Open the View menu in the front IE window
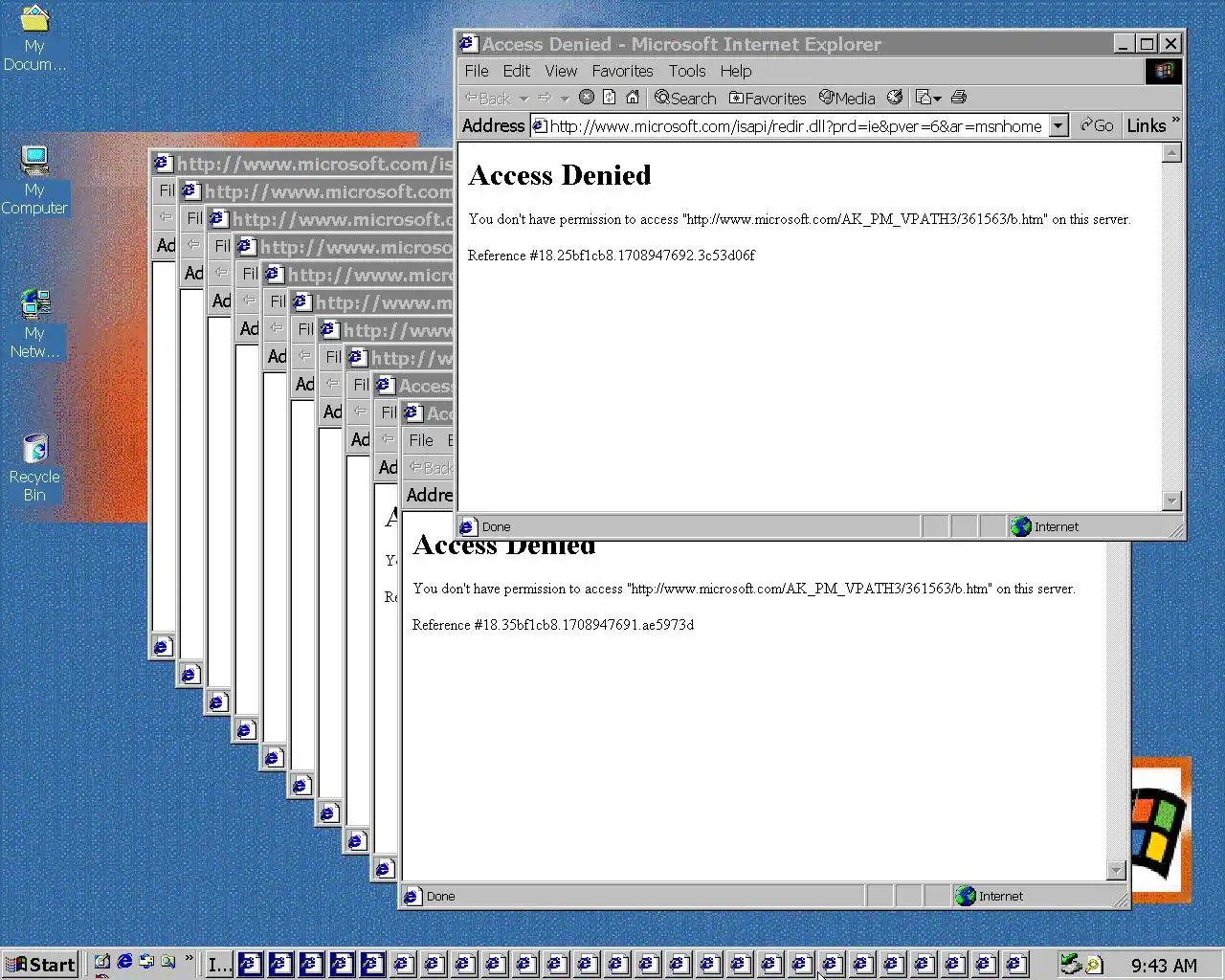Screen dimensions: 1225x980 tap(561, 71)
